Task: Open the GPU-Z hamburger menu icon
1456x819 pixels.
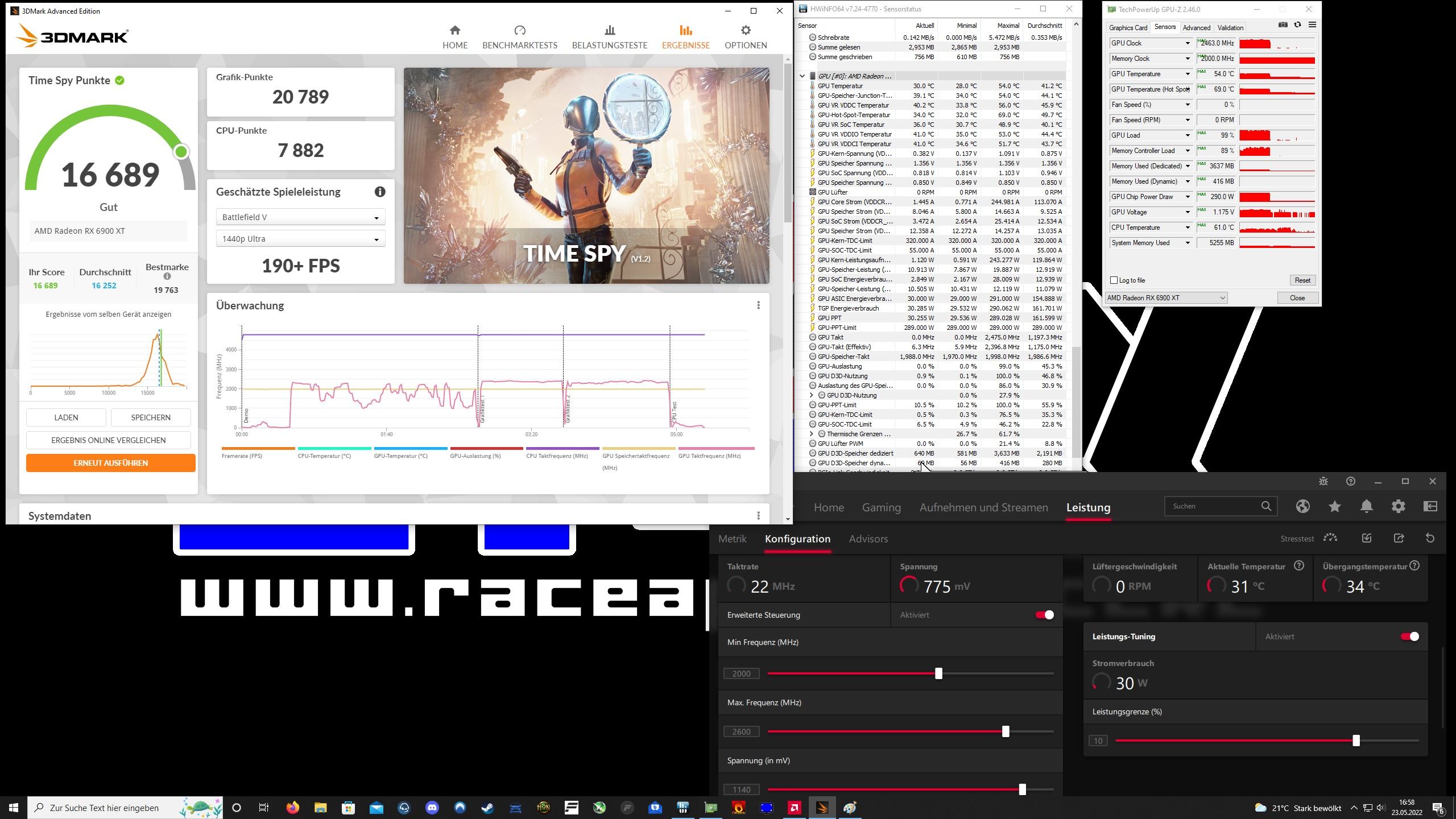Action: (1312, 24)
